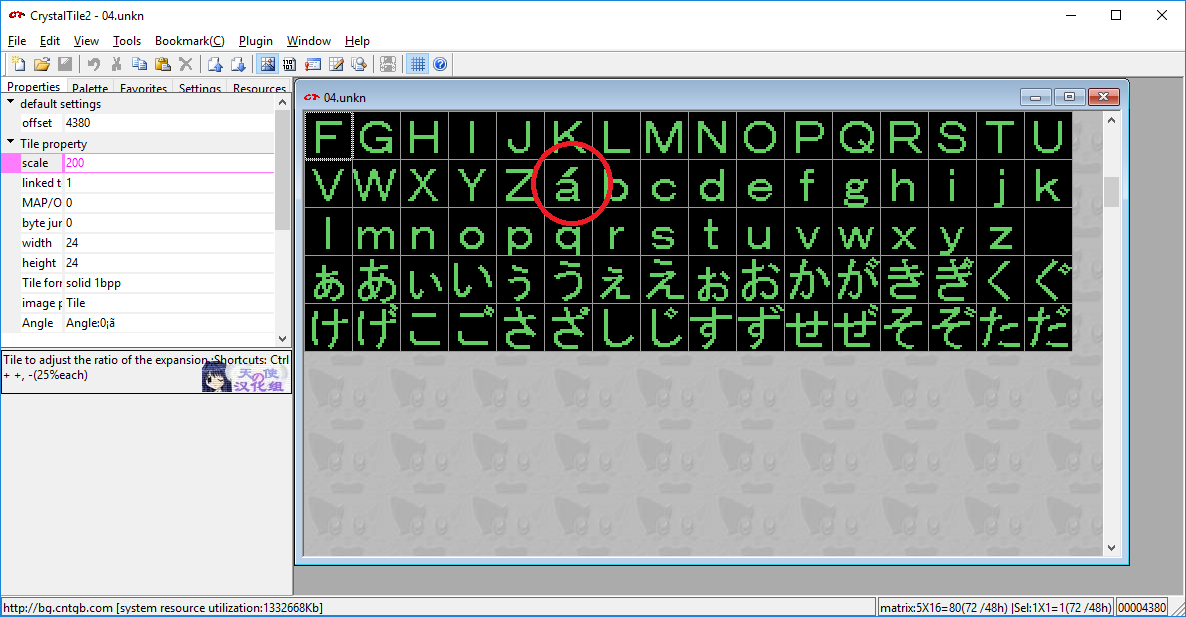Screen dimensions: 1186x617
Task: Collapse the Tile property group
Action: (x=11, y=142)
